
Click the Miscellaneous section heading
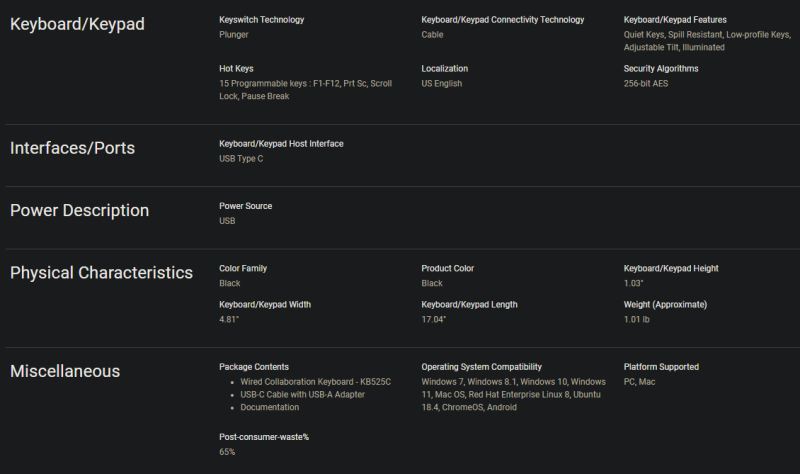(65, 371)
